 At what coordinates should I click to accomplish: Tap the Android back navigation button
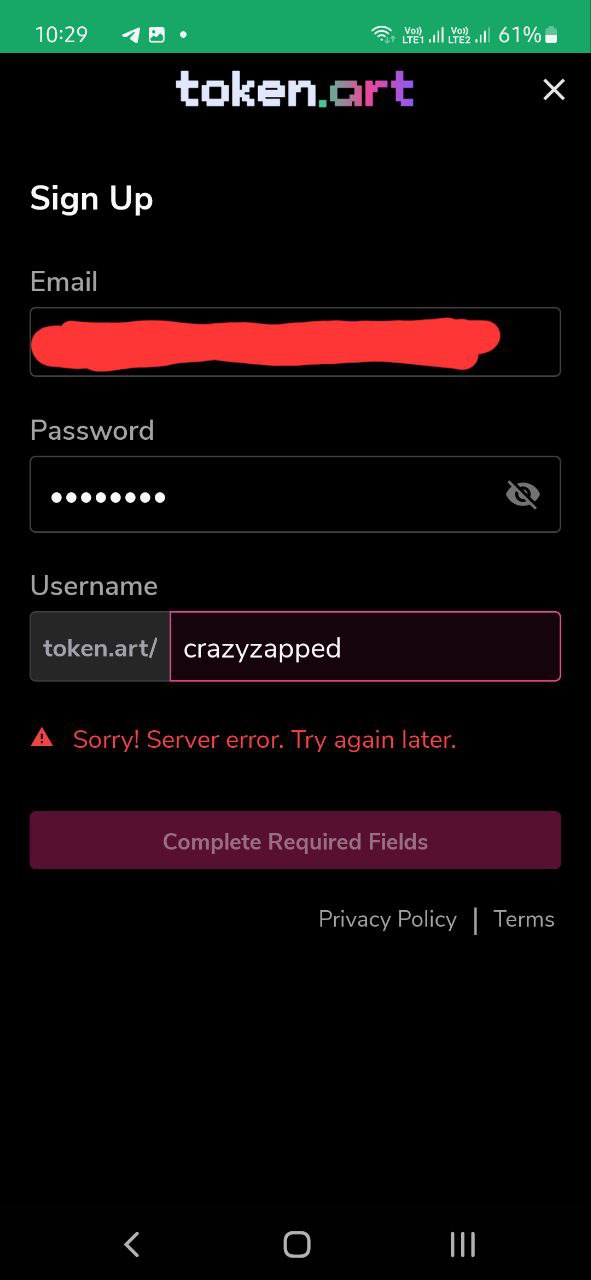pos(131,1243)
